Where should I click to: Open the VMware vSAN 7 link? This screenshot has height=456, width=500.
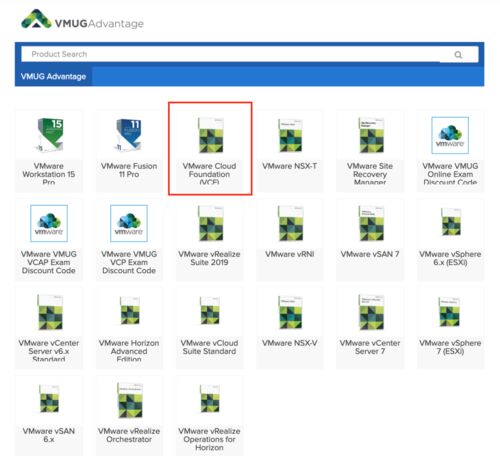click(370, 254)
